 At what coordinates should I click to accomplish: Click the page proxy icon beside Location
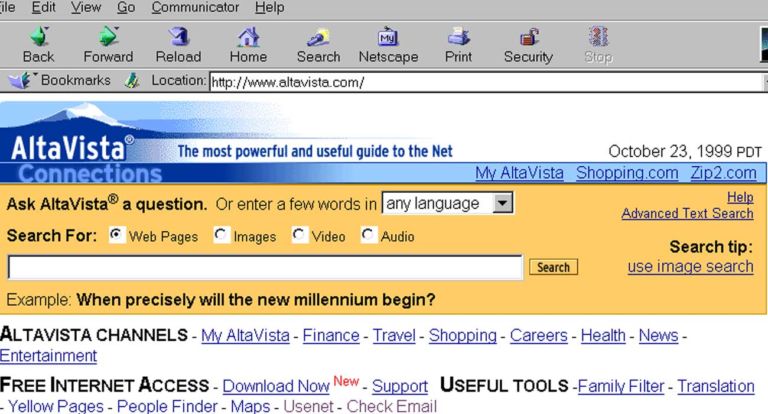(132, 80)
